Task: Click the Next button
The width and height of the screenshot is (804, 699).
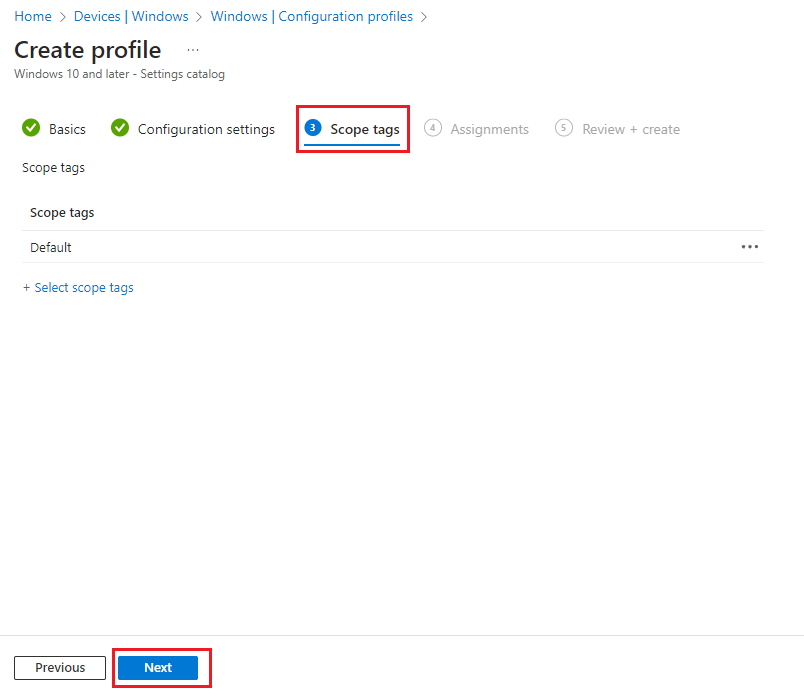Action: click(x=157, y=667)
